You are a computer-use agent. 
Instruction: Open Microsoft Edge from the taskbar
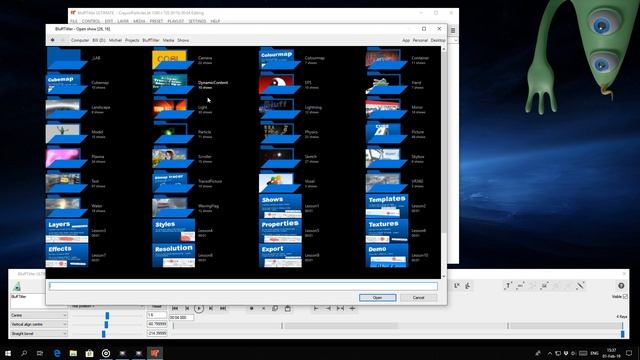[x=57, y=353]
